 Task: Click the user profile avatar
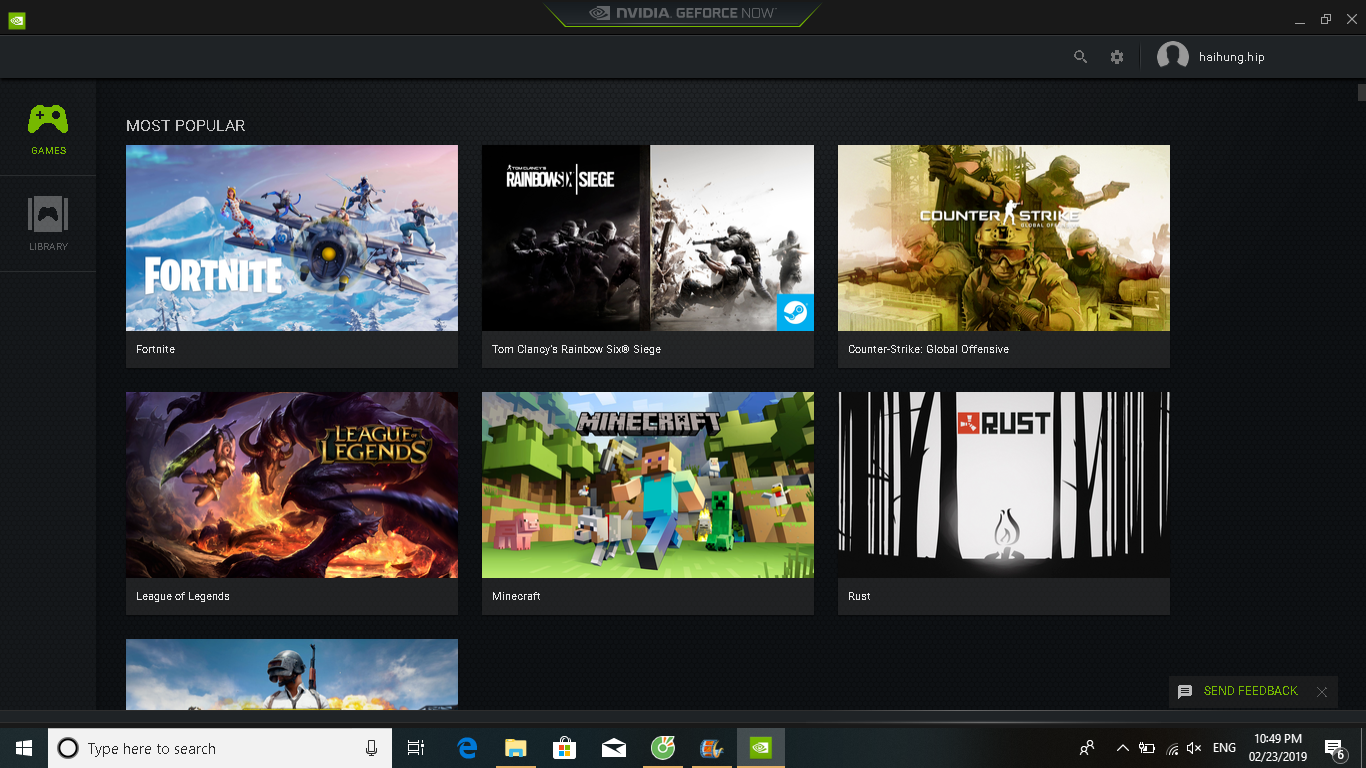point(1172,57)
